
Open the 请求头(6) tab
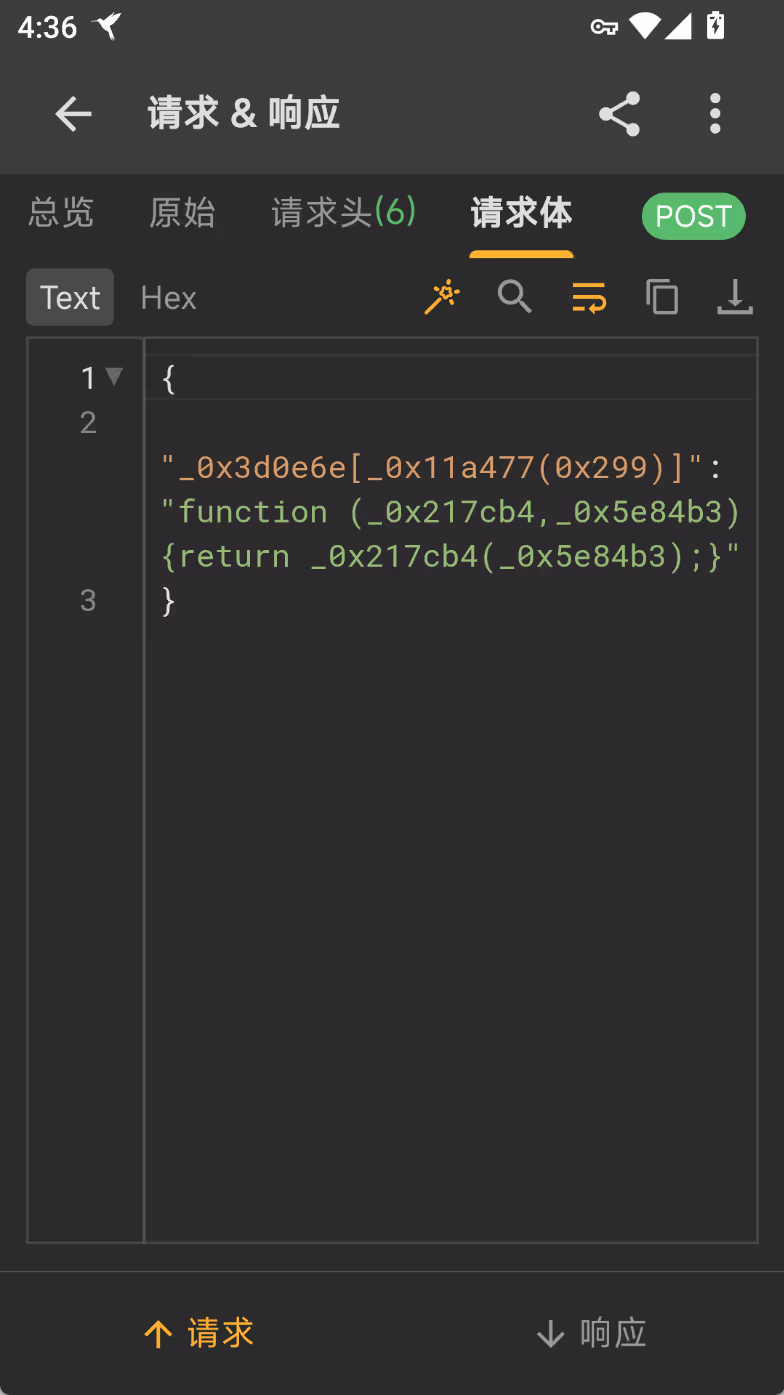point(344,212)
